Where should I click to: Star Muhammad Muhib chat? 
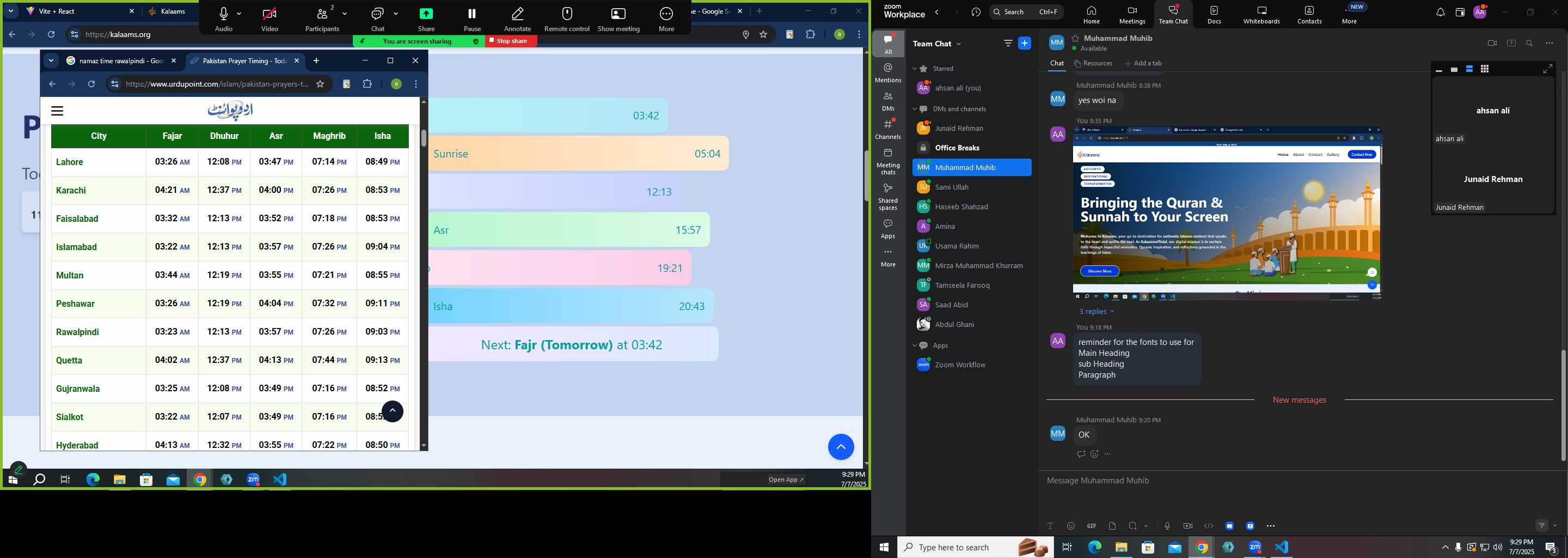tap(1075, 38)
